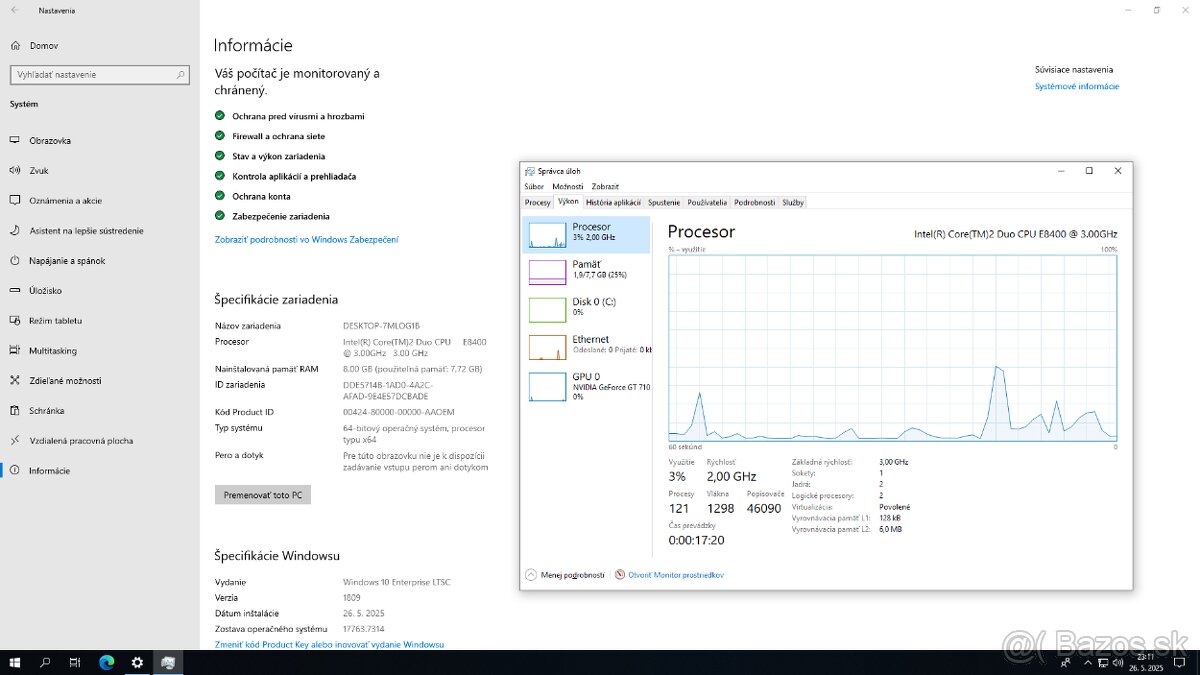This screenshot has width=1200, height=675.
Task: Click the Zvuk speaker icon
Action: coord(15,171)
